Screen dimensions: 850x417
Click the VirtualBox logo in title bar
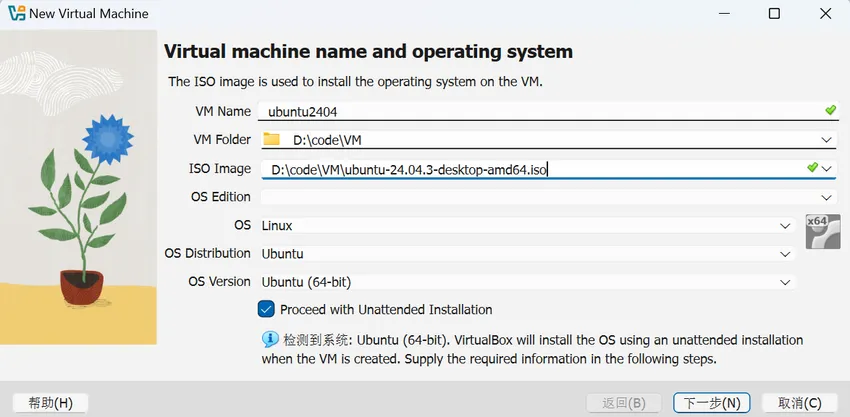point(15,14)
